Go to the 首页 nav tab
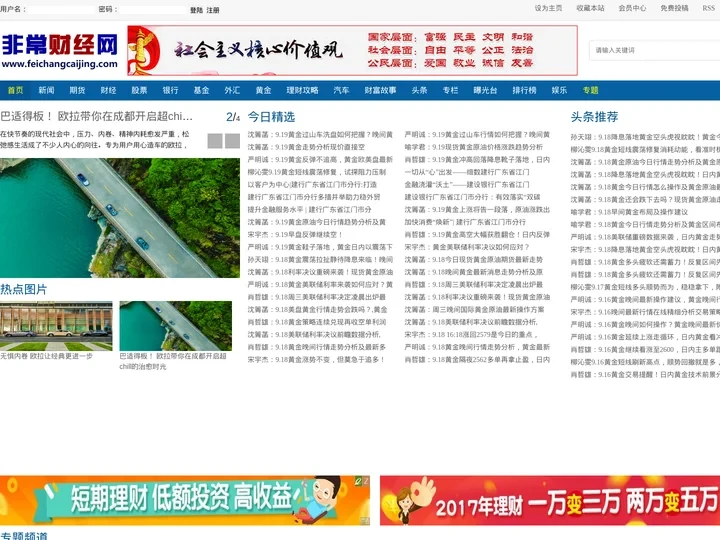This screenshot has height=540, width=720. 16,90
